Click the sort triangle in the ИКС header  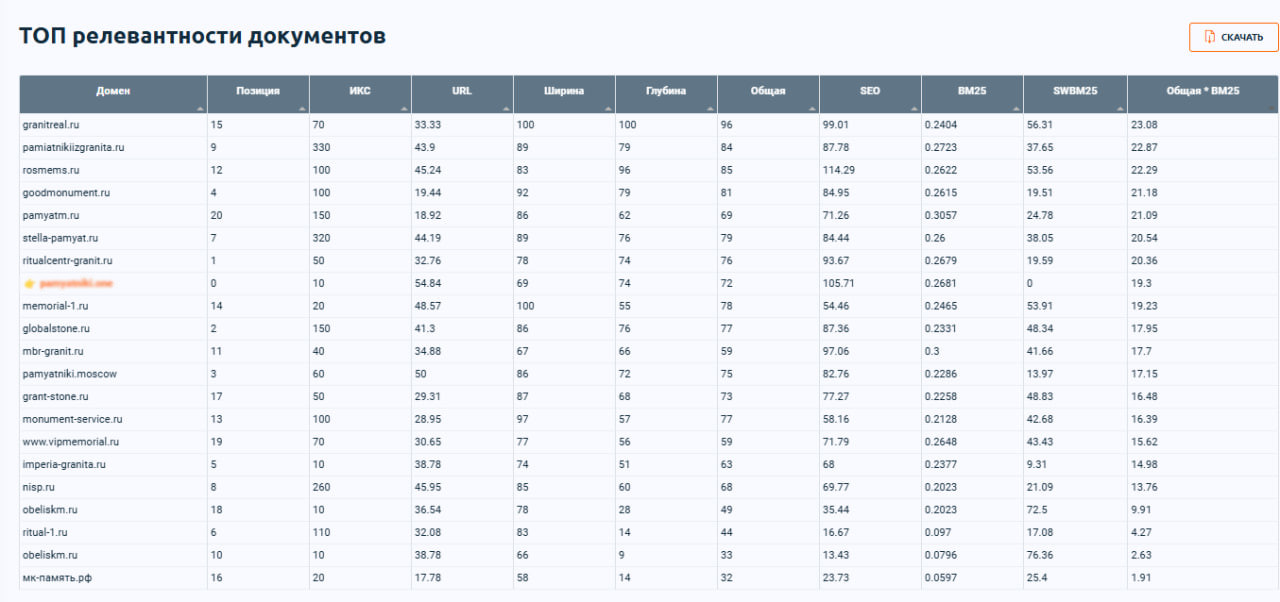point(404,107)
